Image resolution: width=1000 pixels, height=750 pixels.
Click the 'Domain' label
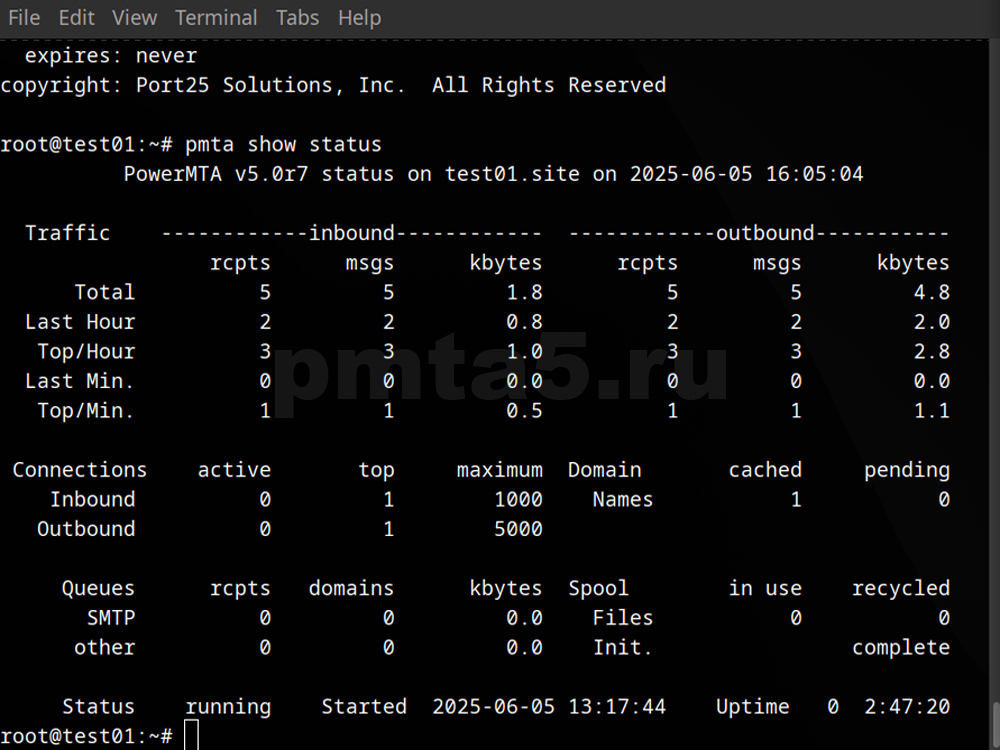point(605,470)
